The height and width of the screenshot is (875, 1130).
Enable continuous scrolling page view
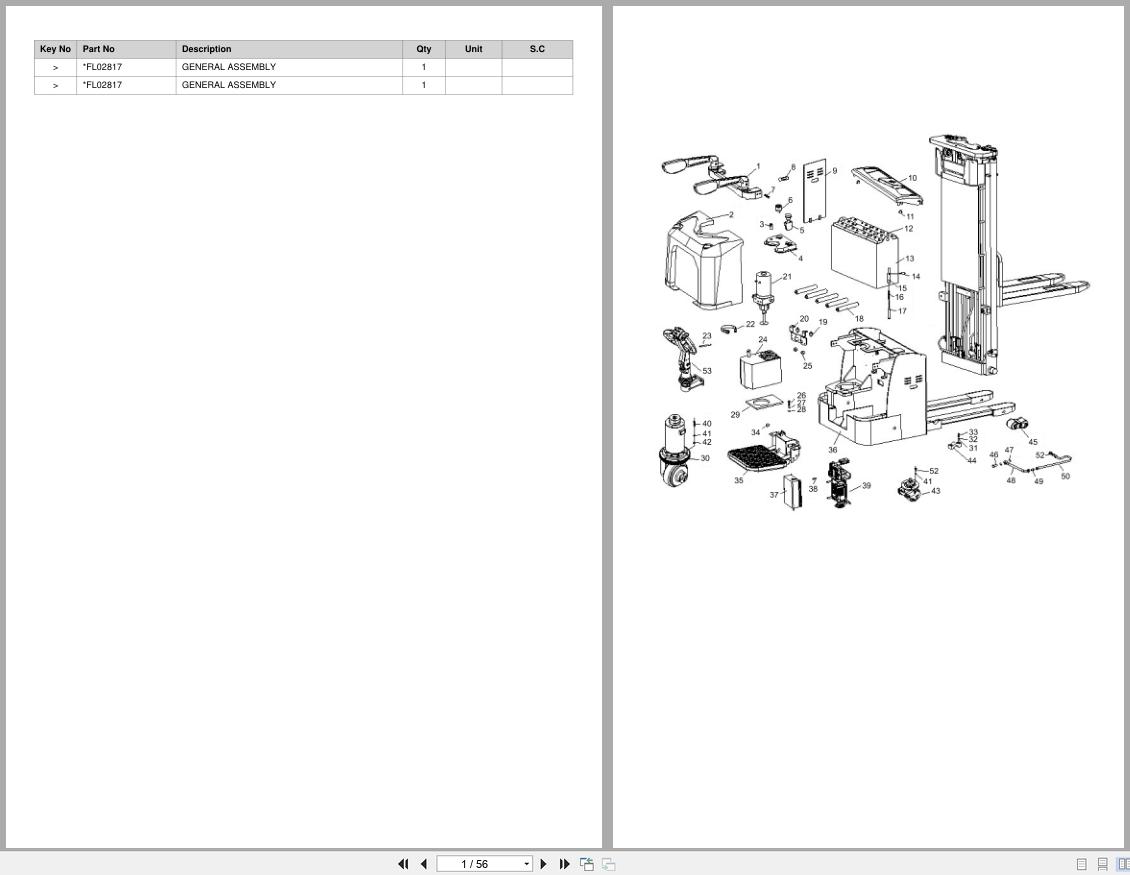pos(1102,864)
